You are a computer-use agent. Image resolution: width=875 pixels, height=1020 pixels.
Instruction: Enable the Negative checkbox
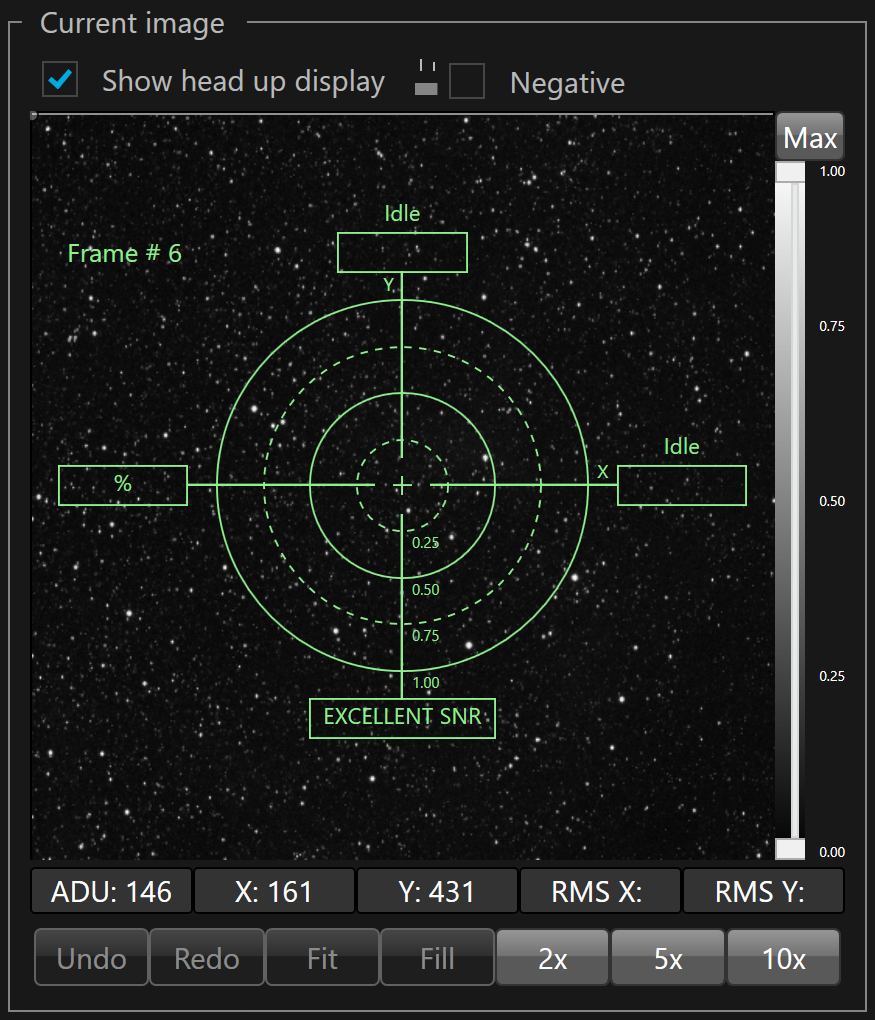(466, 81)
